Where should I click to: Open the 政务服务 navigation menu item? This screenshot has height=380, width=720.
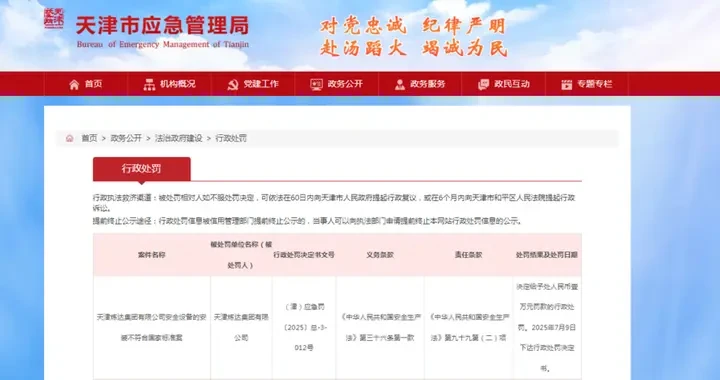click(x=420, y=84)
